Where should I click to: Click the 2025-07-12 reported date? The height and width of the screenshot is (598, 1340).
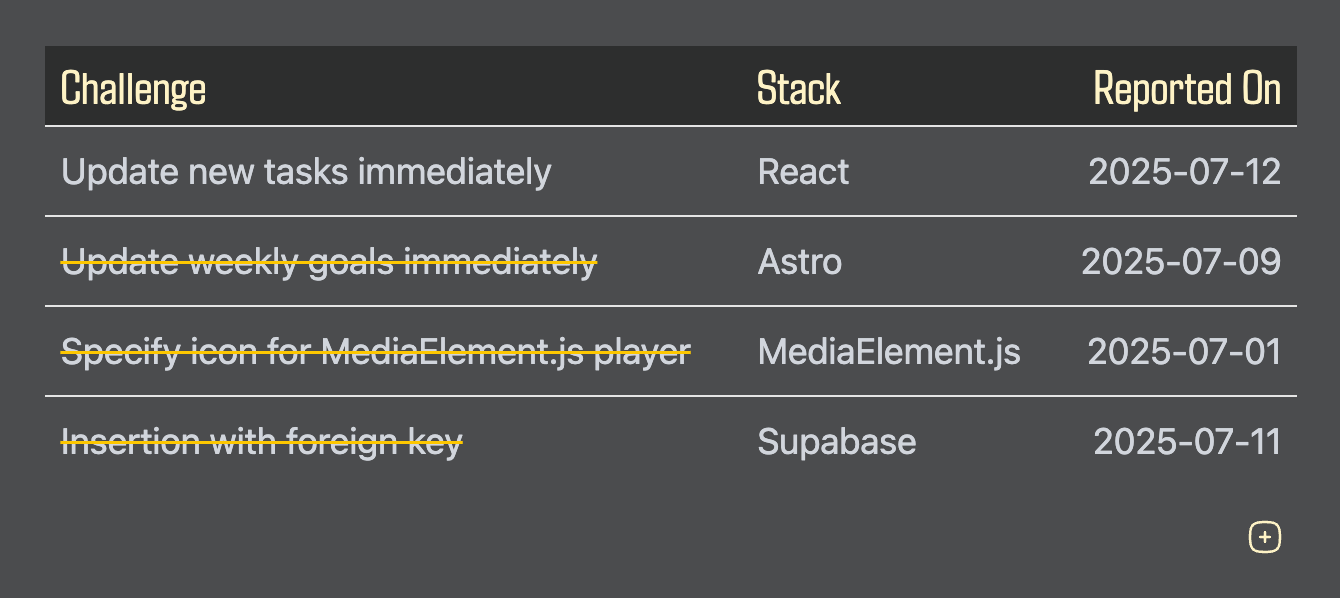[1184, 172]
